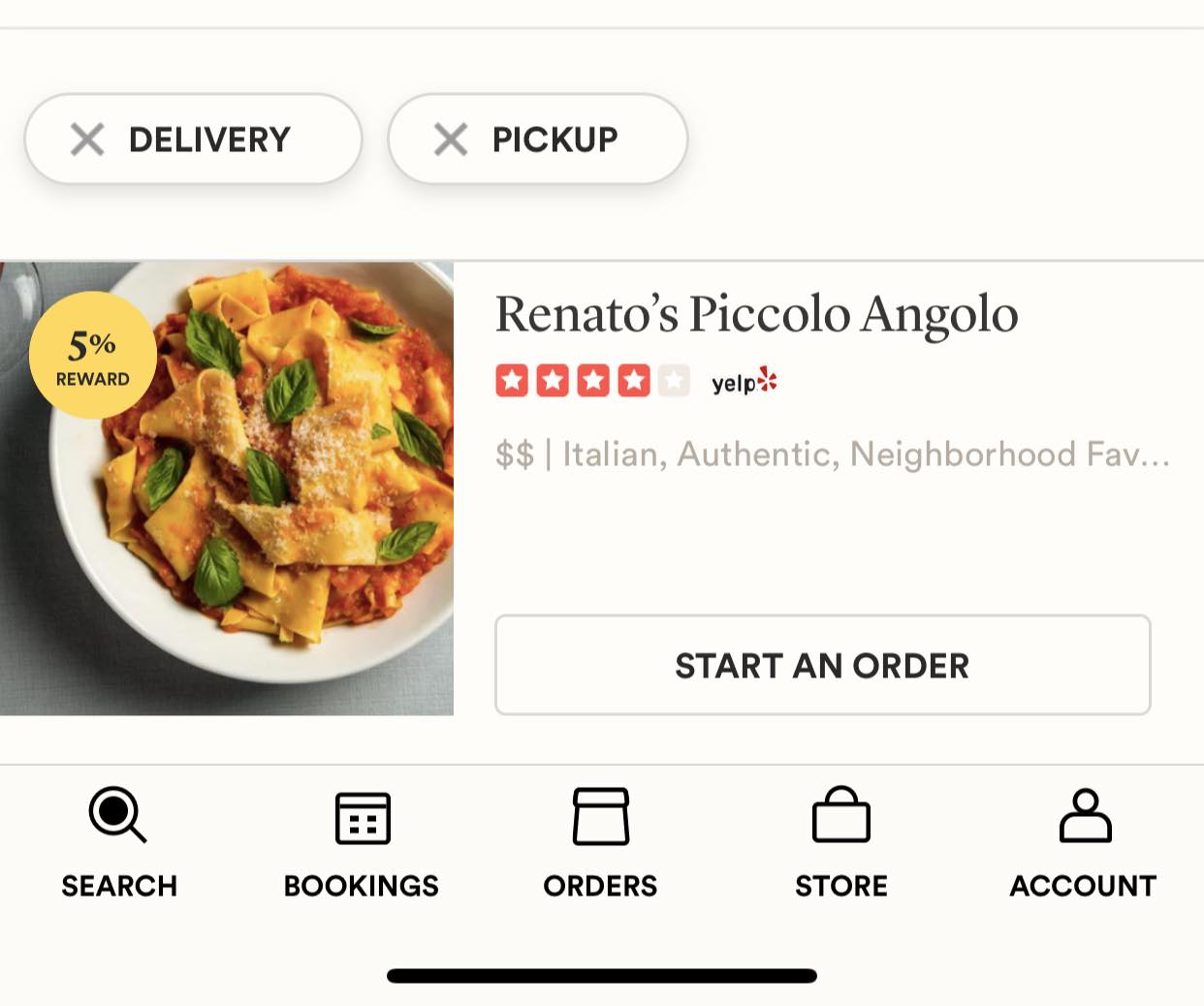Tap the Yelp logo beside the rating
Image resolution: width=1204 pixels, height=1006 pixels.
click(744, 382)
